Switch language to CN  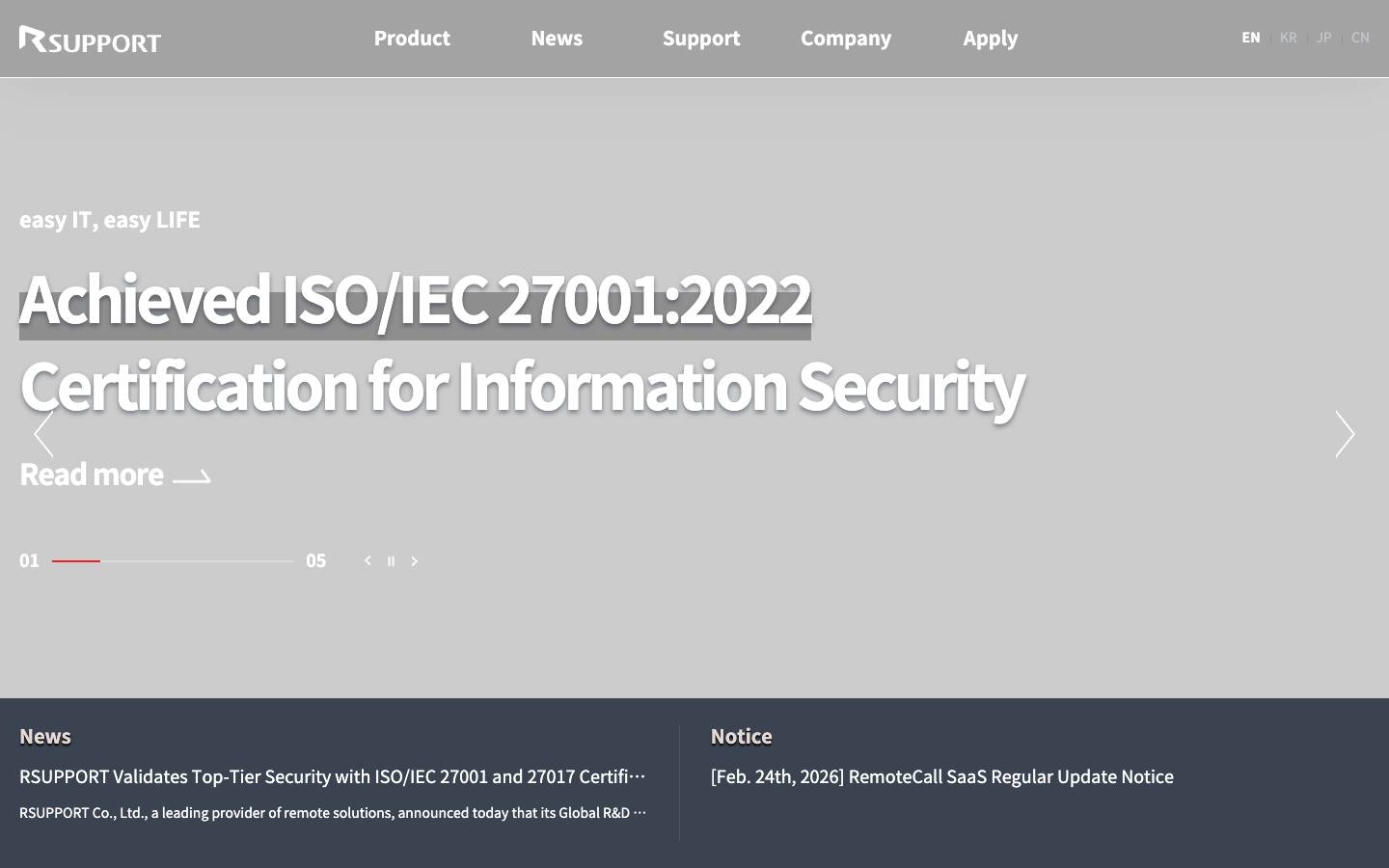click(x=1360, y=38)
